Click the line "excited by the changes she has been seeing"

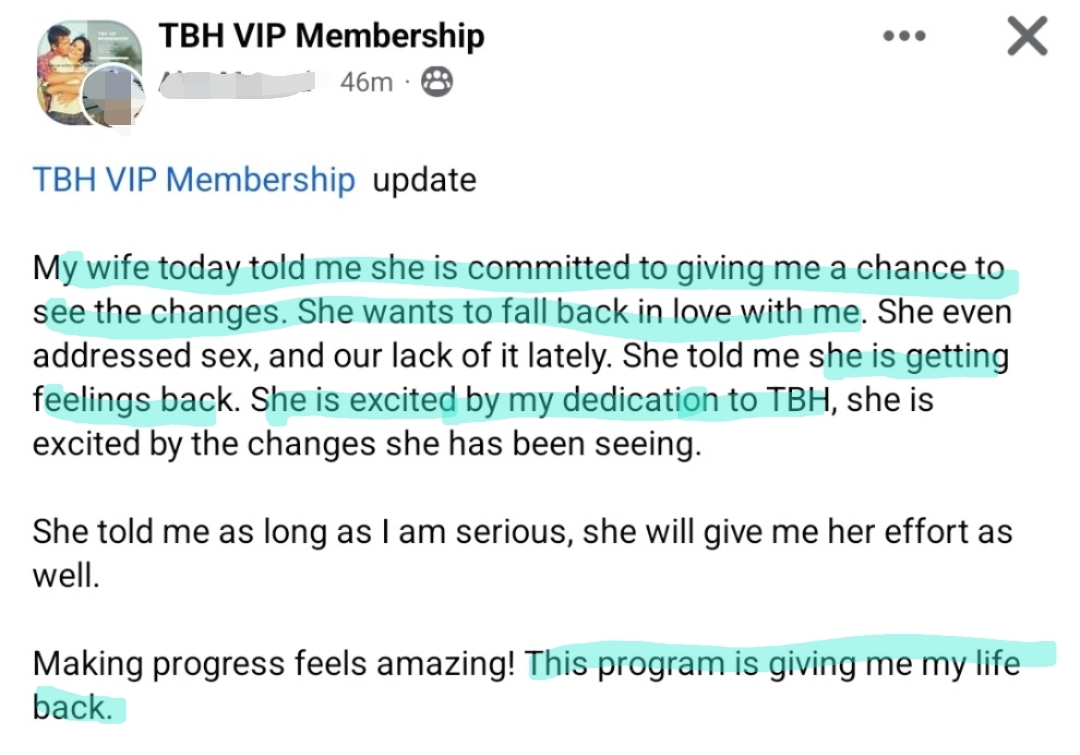[x=367, y=445]
